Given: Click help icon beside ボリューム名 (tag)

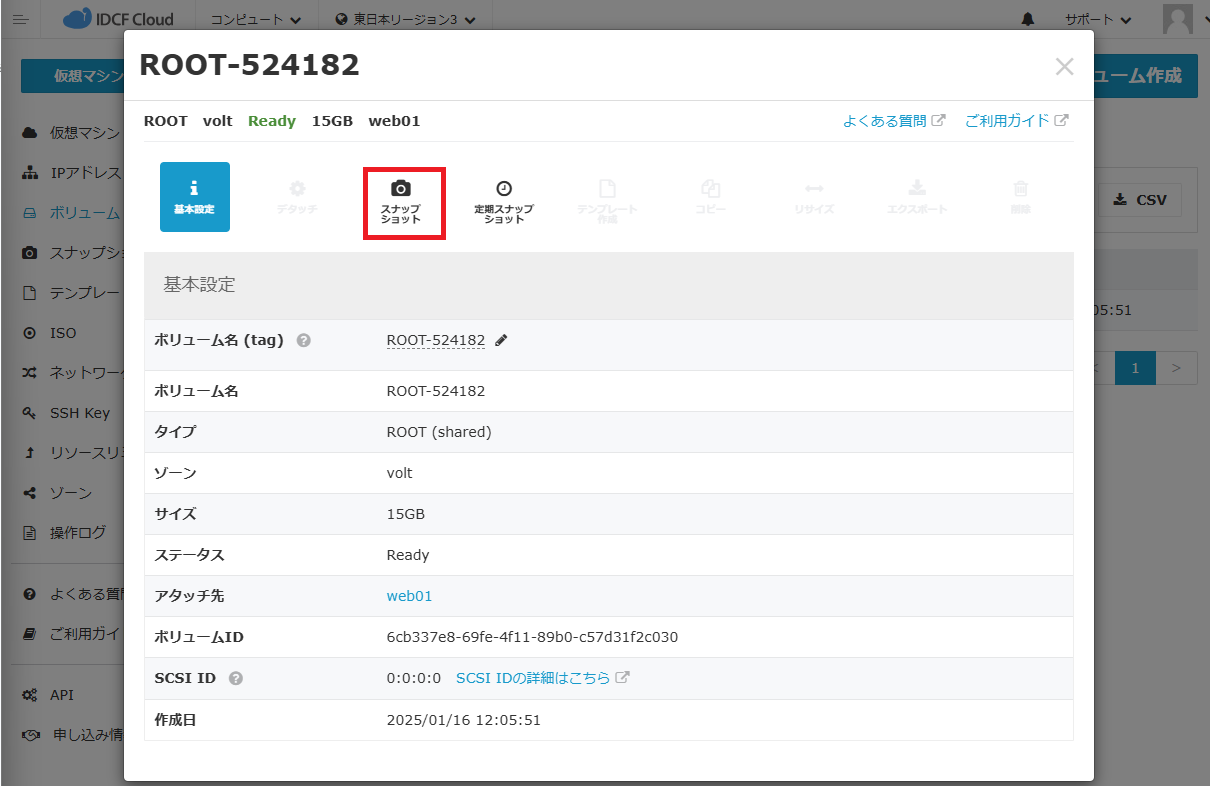Looking at the screenshot, I should tap(304, 340).
